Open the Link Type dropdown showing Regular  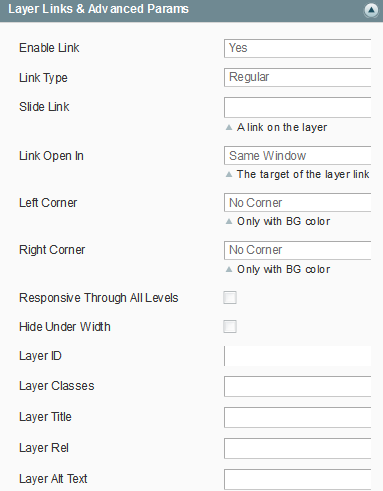pyautogui.click(x=297, y=77)
